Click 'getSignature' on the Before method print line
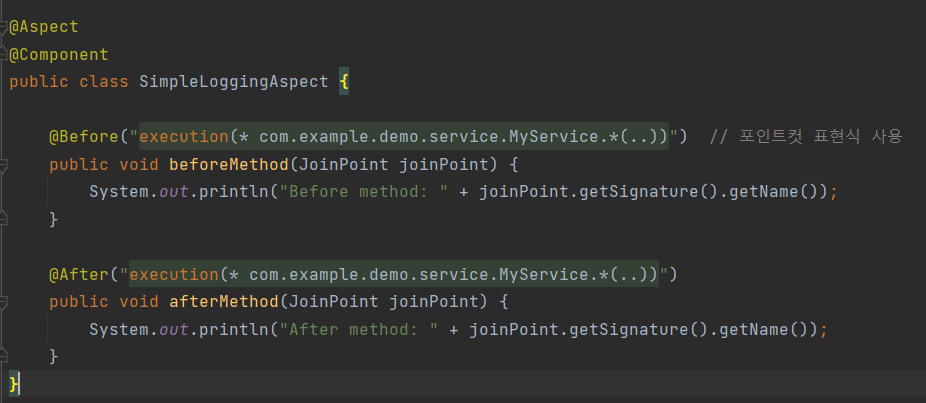 [639, 191]
